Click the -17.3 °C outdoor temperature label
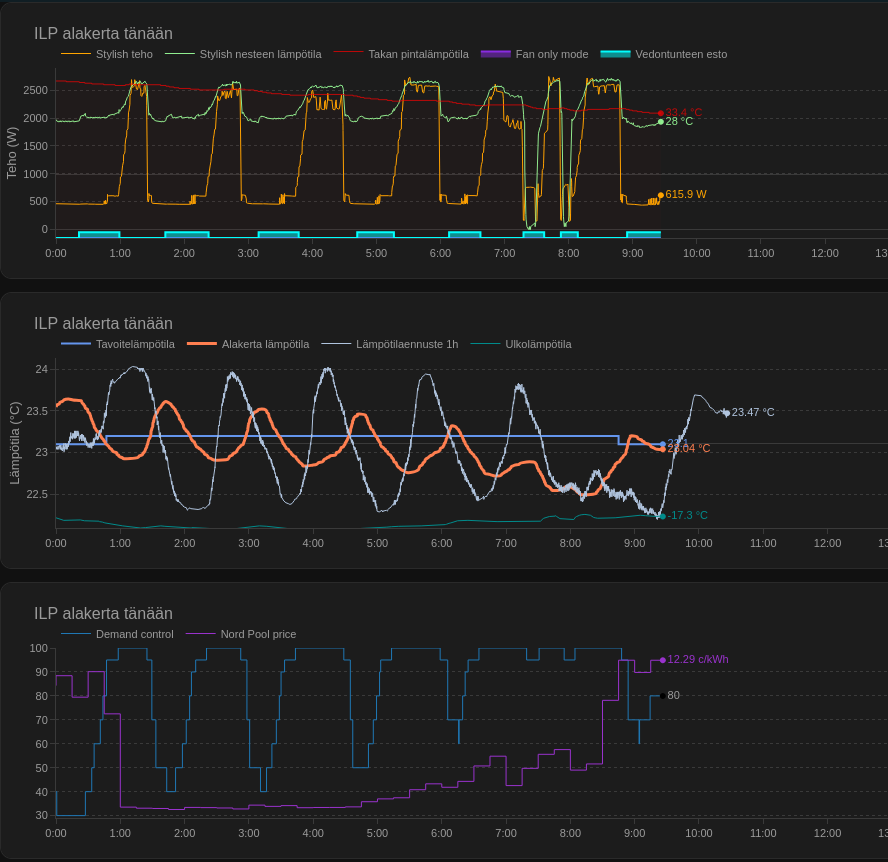 tap(687, 516)
